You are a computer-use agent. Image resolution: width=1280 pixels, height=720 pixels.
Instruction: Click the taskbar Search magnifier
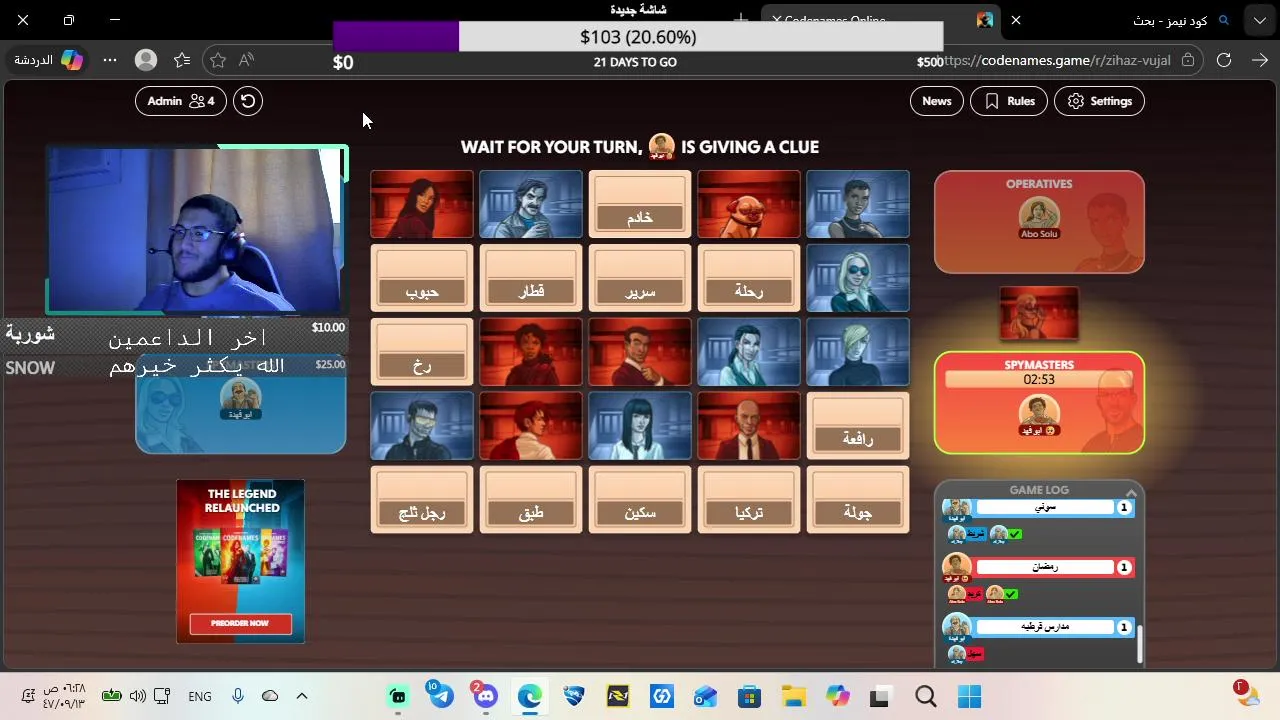[925, 696]
